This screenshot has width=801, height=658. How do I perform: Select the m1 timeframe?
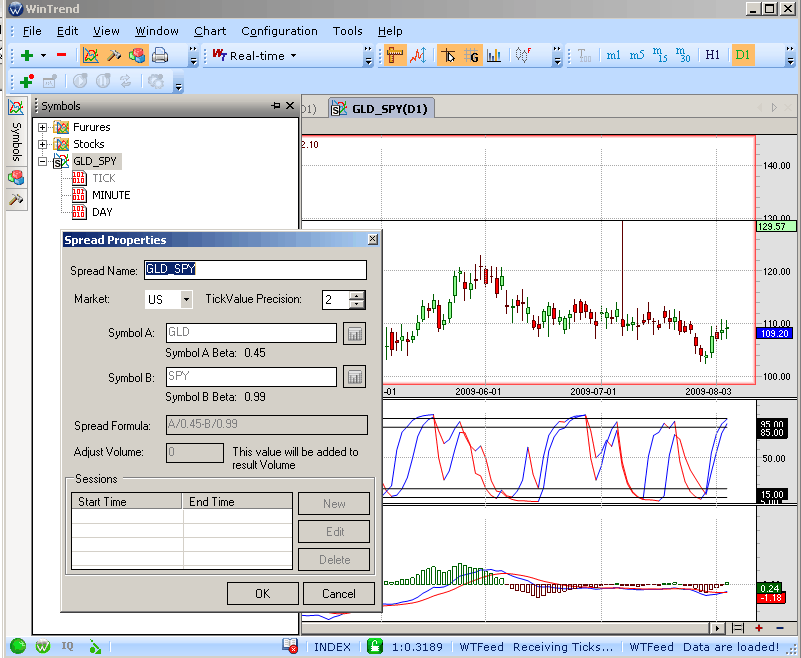(613, 55)
